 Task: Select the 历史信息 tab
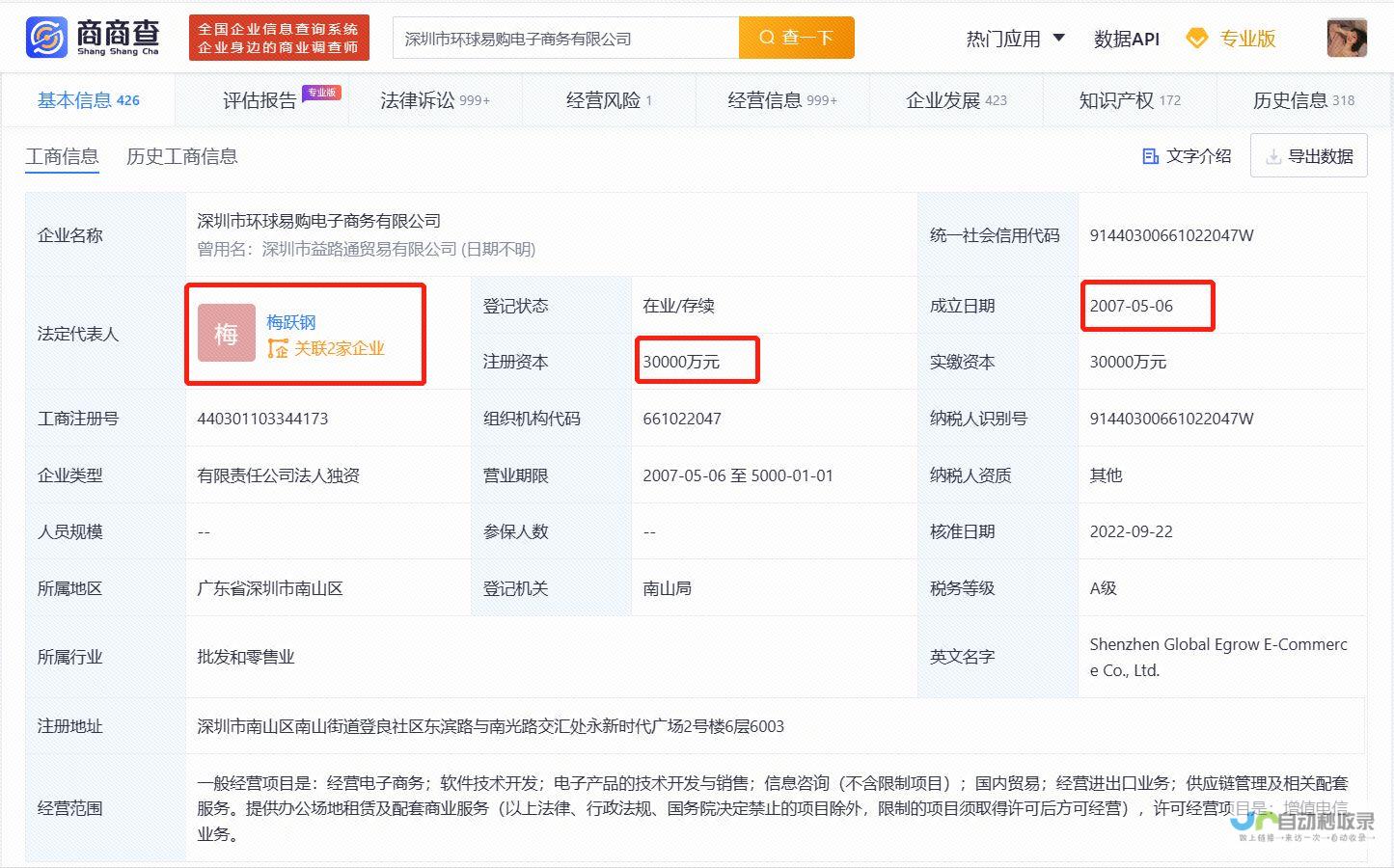click(x=1303, y=99)
